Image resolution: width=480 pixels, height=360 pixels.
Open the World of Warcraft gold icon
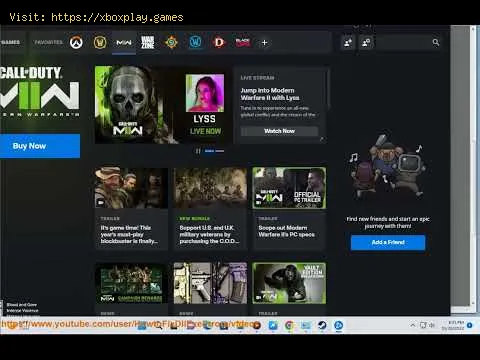point(100,42)
